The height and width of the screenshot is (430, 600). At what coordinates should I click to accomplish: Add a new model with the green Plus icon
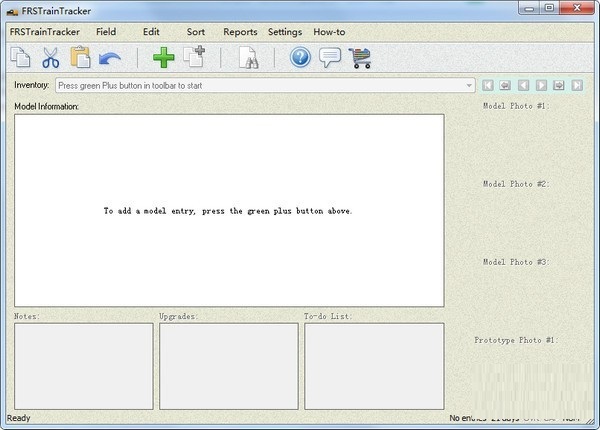coord(164,58)
